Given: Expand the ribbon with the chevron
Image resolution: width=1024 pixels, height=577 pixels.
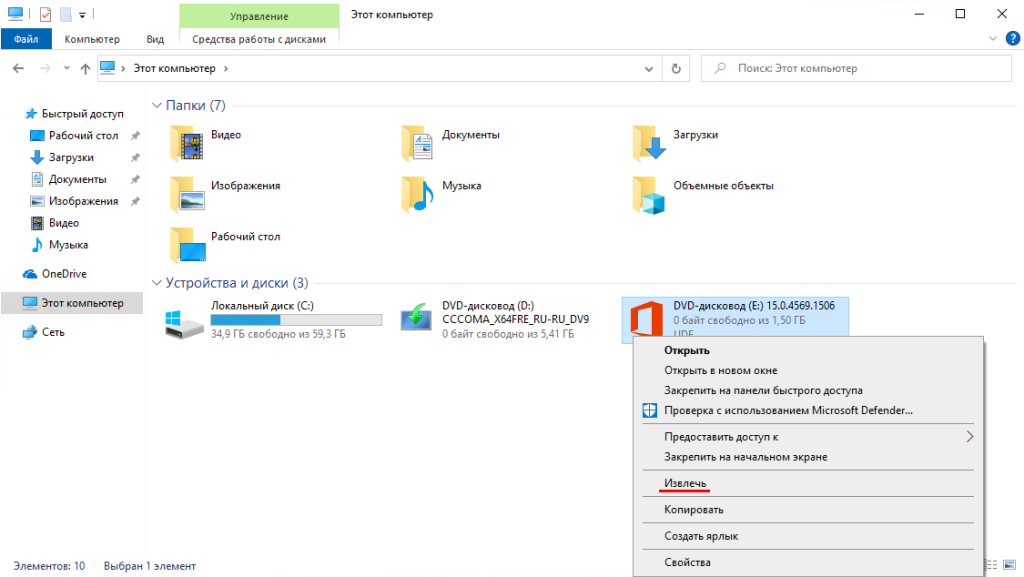Looking at the screenshot, I should [x=993, y=39].
